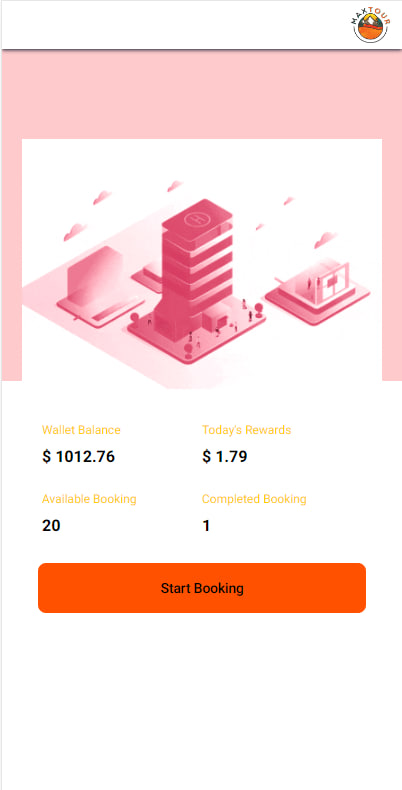Tap the Start Booking button
Screen dimensions: 402x790
(x=202, y=587)
